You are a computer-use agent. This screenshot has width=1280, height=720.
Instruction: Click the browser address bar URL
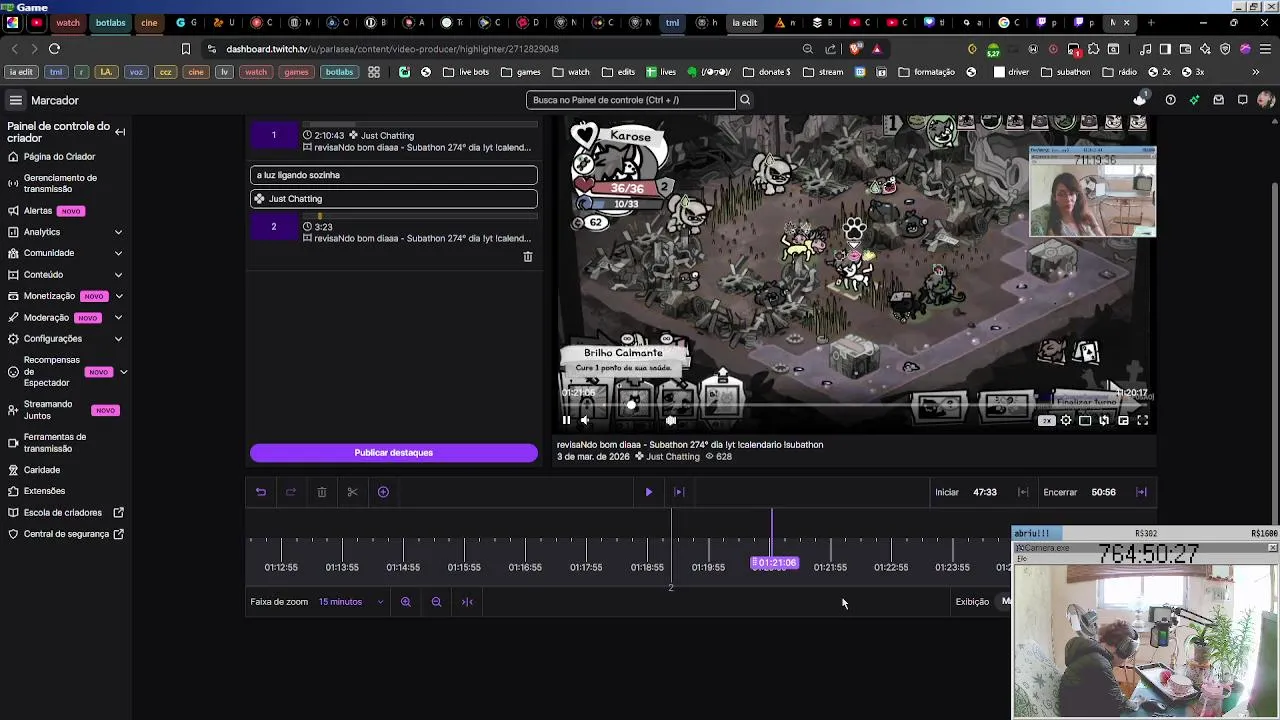pos(392,48)
